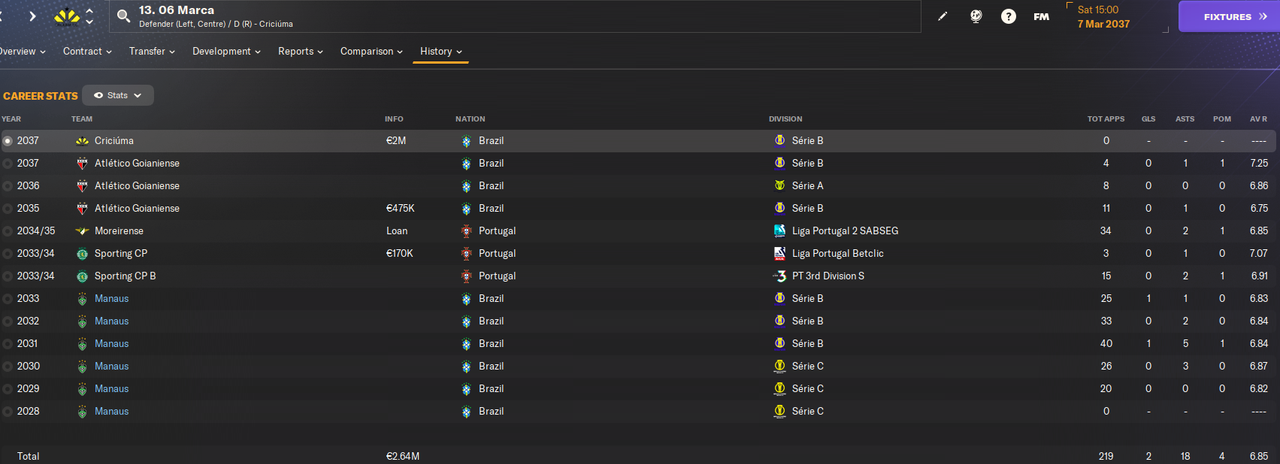The width and height of the screenshot is (1280, 464).
Task: Select radio button for 2034/35 Moreirense row
Action: pyautogui.click(x=8, y=231)
